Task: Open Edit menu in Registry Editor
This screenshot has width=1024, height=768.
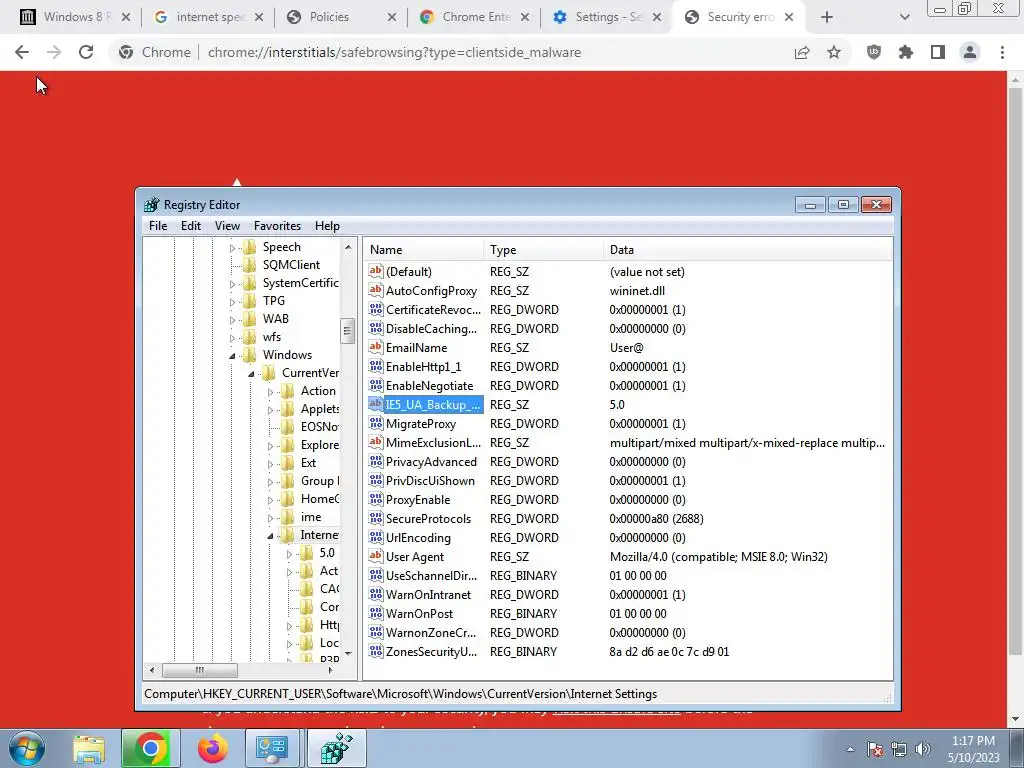Action: (x=191, y=226)
